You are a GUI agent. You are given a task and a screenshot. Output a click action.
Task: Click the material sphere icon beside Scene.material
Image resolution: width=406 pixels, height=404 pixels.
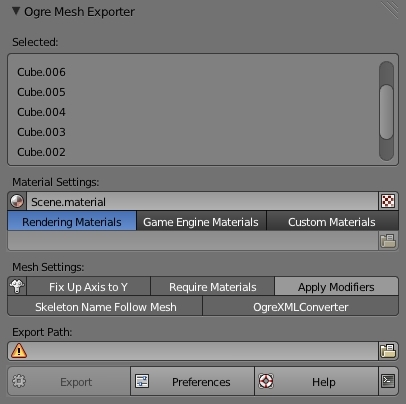(17, 201)
